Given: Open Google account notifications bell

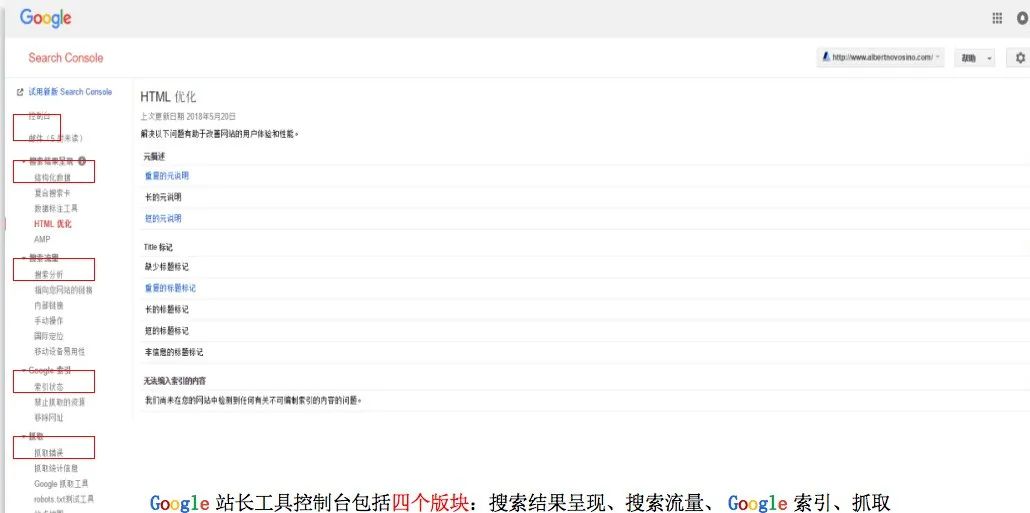Looking at the screenshot, I should tap(1023, 18).
